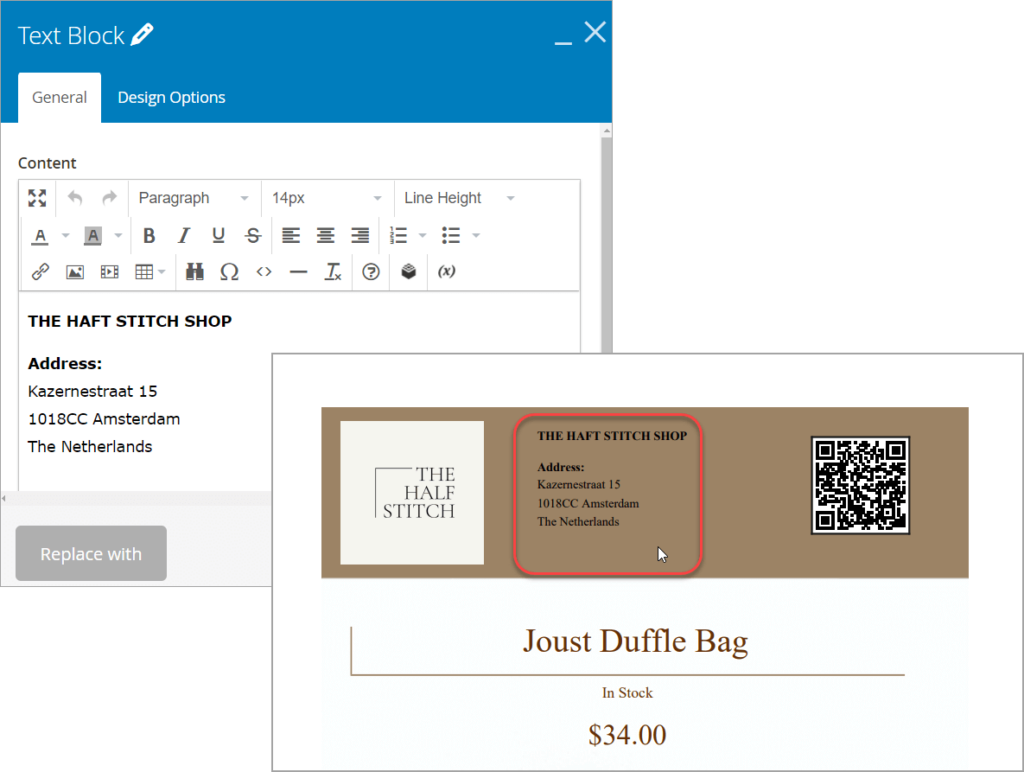
Task: Toggle strikethrough formatting
Action: coord(253,236)
